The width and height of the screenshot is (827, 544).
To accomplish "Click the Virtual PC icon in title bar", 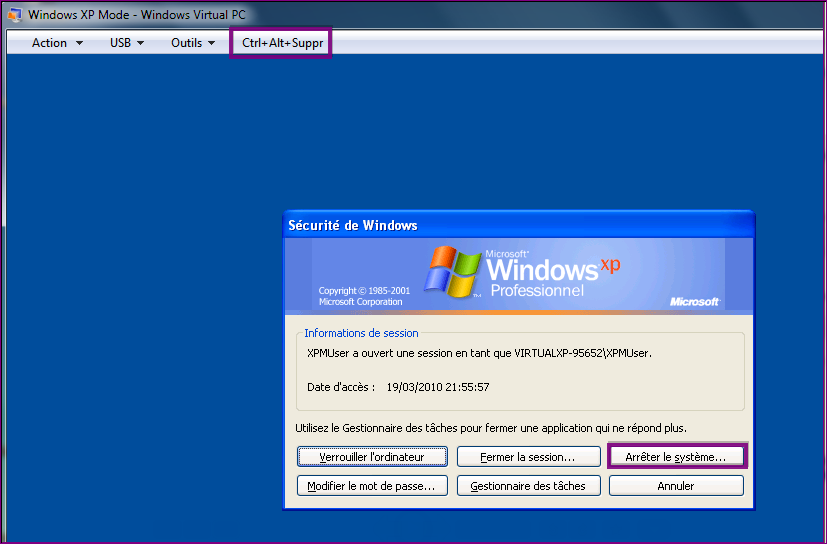I will pyautogui.click(x=15, y=15).
